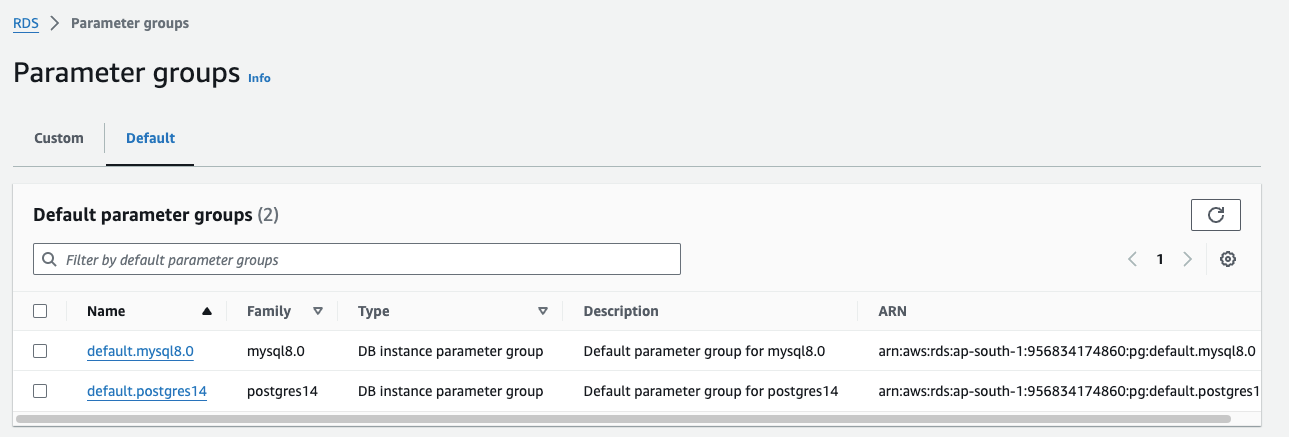Toggle the select-all checkbox in header
Screen dimensions: 1289x437
pos(40,311)
